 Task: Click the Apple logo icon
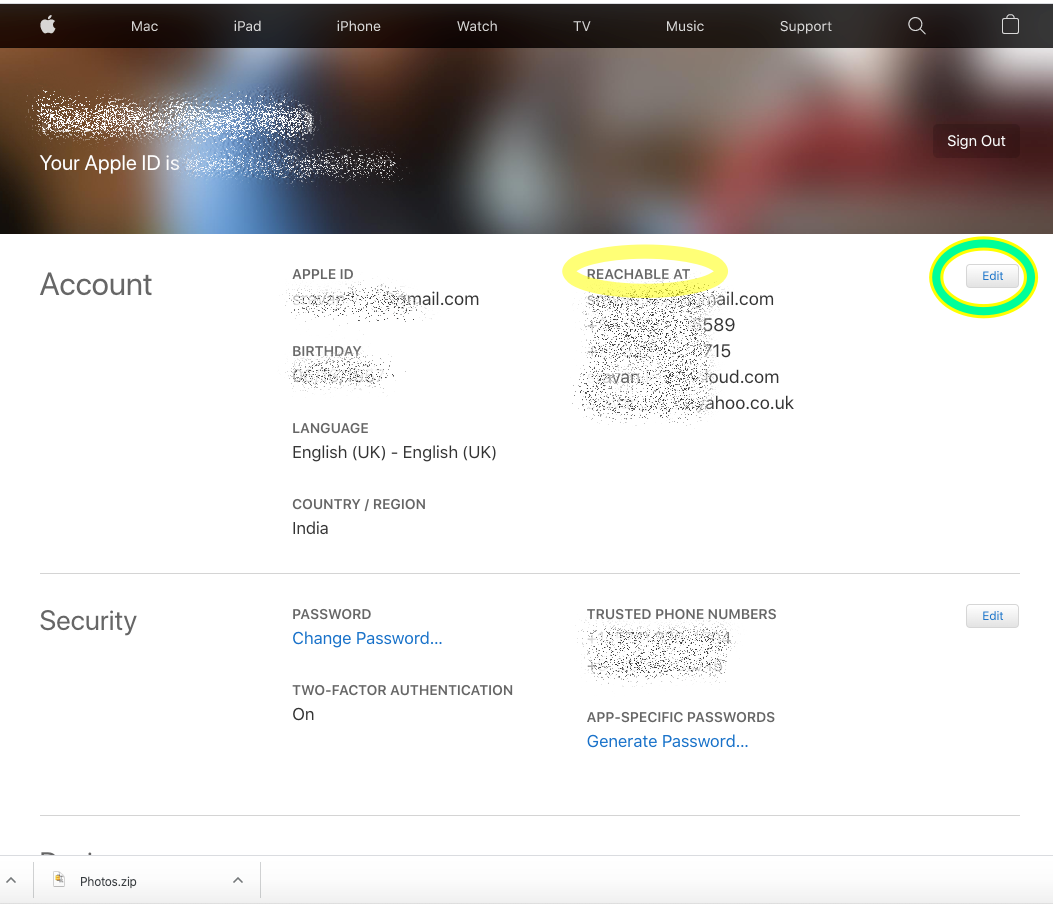[x=48, y=26]
